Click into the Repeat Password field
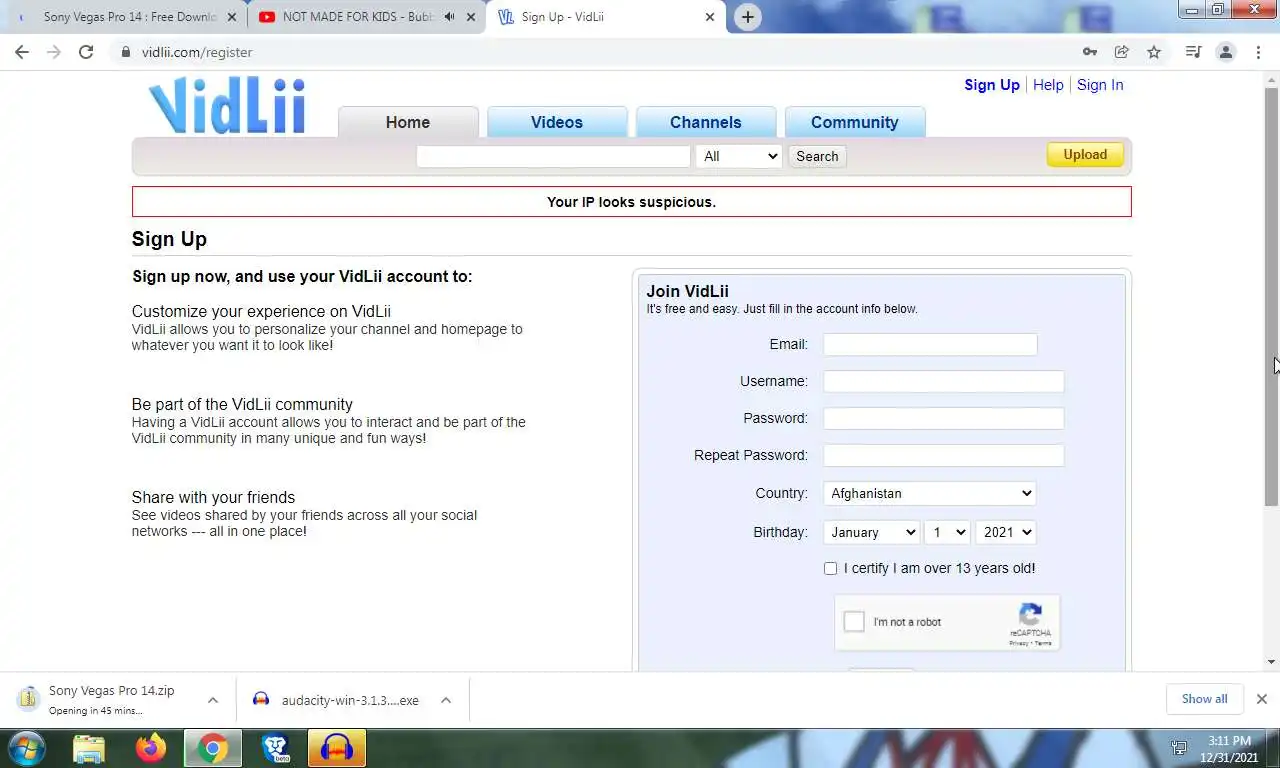This screenshot has height=768, width=1280. coord(943,455)
